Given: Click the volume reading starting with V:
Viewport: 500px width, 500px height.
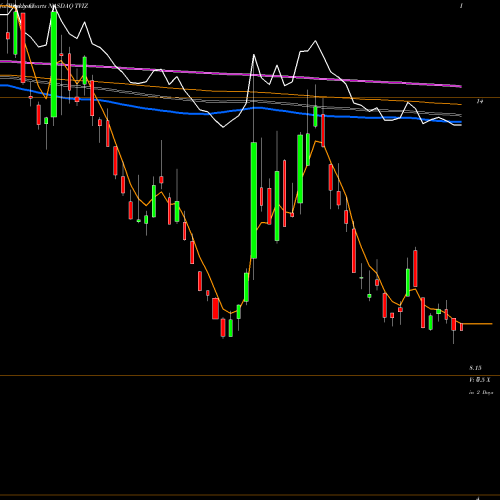Looking at the screenshot, I should [x=480, y=380].
